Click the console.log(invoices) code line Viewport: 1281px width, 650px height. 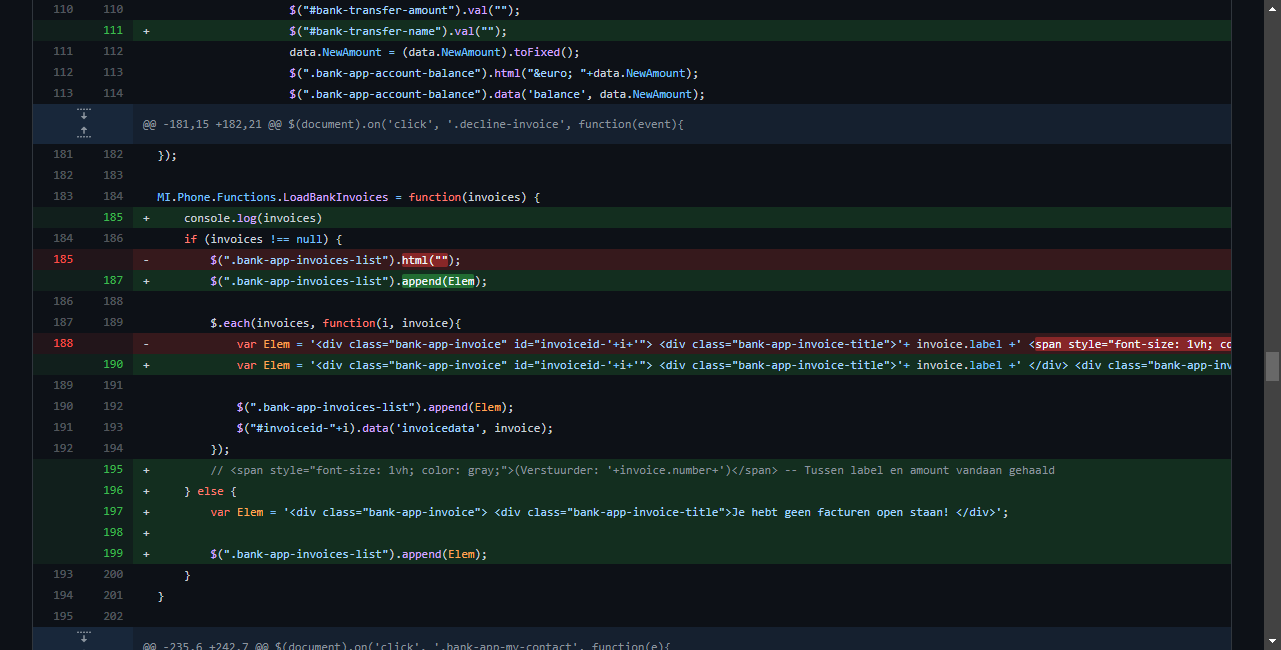(253, 218)
